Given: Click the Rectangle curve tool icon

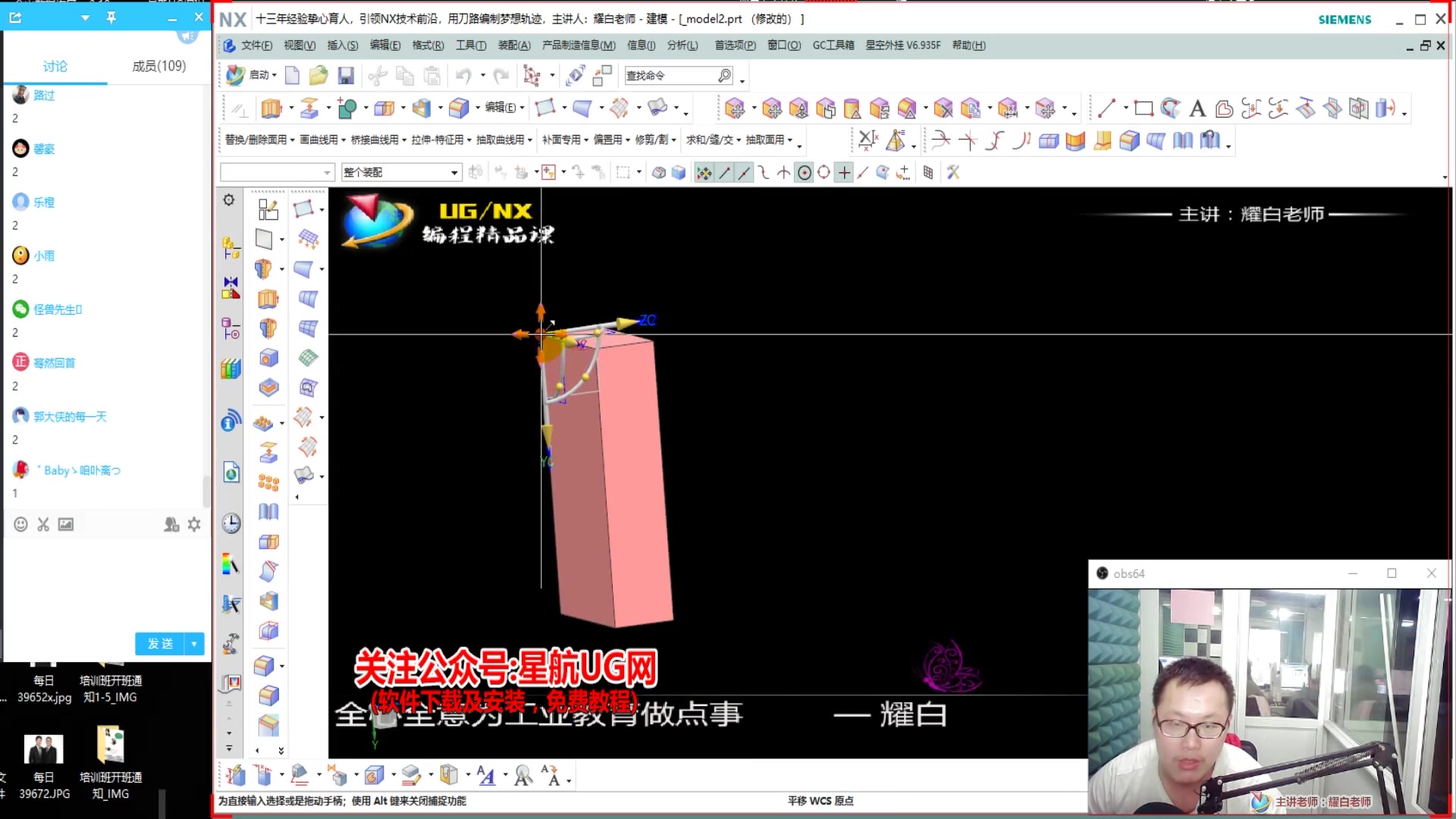Looking at the screenshot, I should pos(1144,108).
